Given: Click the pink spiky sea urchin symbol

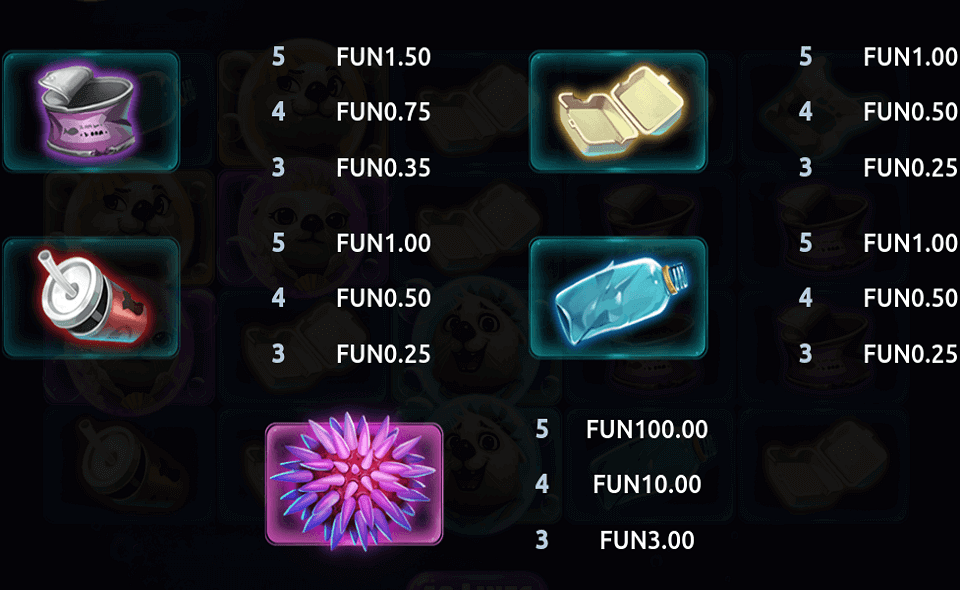Looking at the screenshot, I should coord(354,484).
